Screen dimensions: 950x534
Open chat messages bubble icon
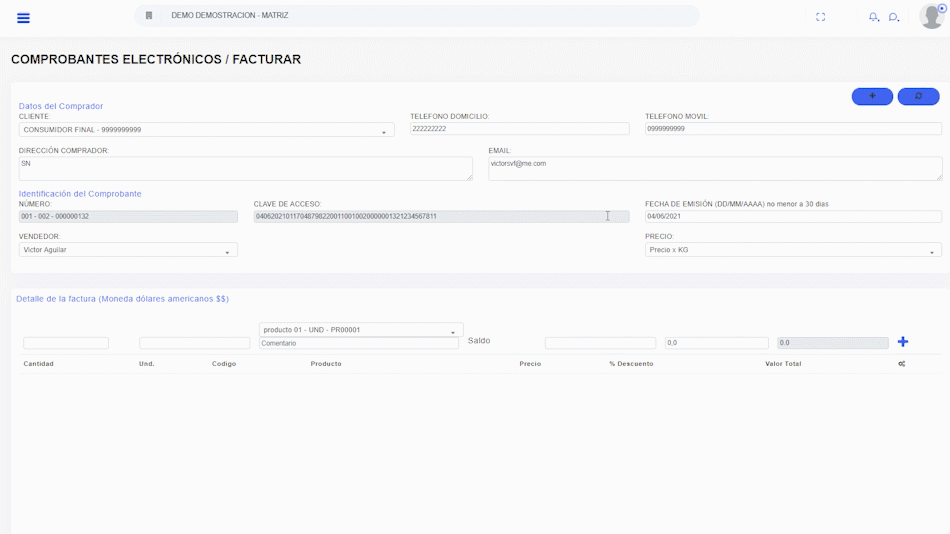point(894,17)
